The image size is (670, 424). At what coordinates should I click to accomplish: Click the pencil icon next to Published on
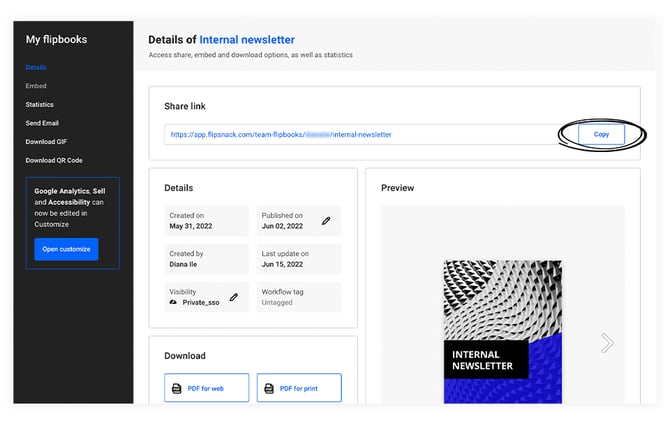point(326,220)
